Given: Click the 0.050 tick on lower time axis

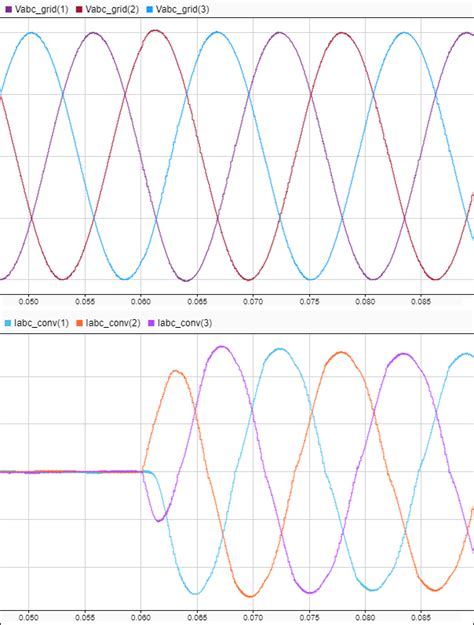Looking at the screenshot, I should pyautogui.click(x=29, y=618).
